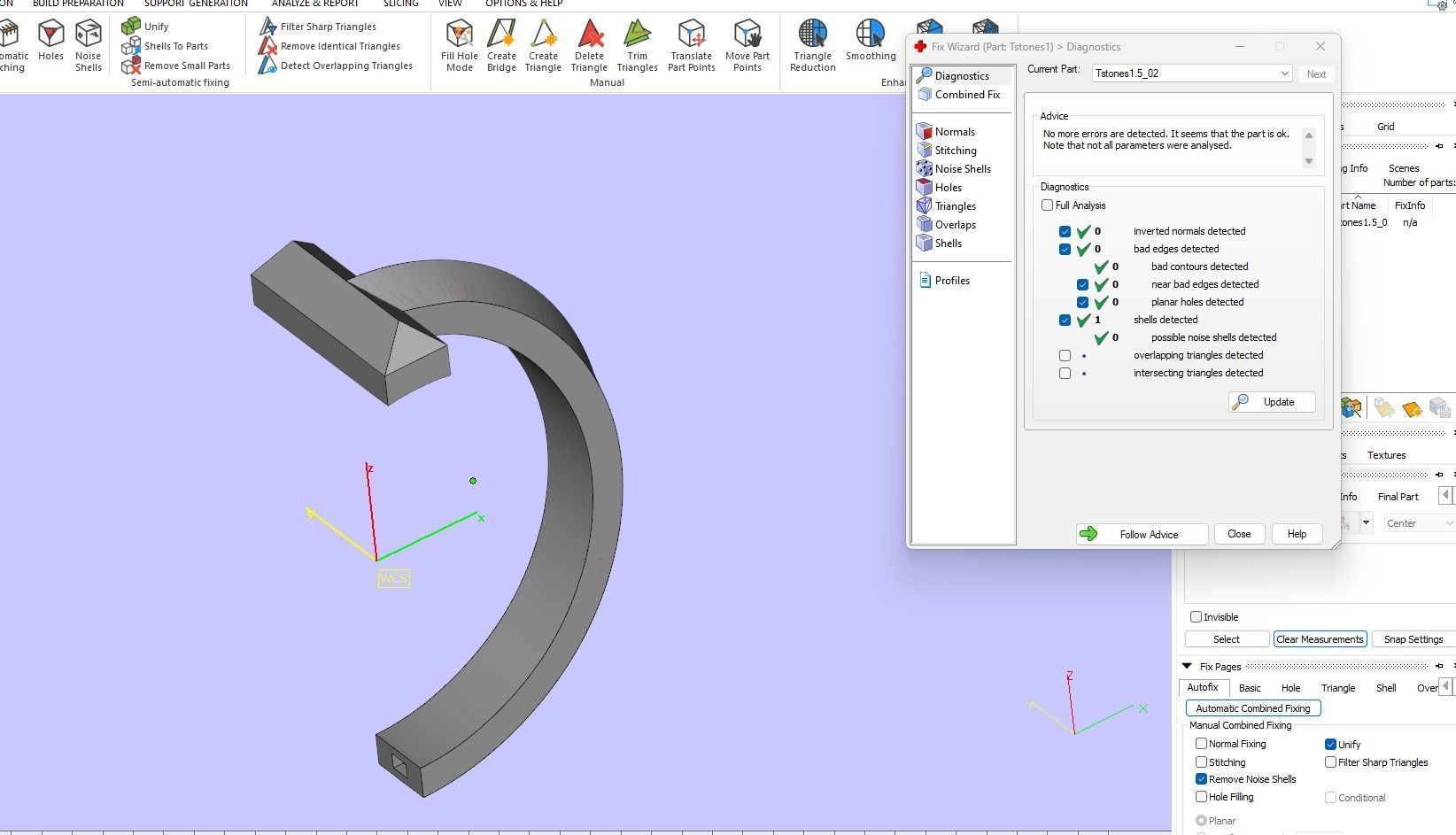
Task: Select Translate Part Points tool
Action: click(x=692, y=45)
